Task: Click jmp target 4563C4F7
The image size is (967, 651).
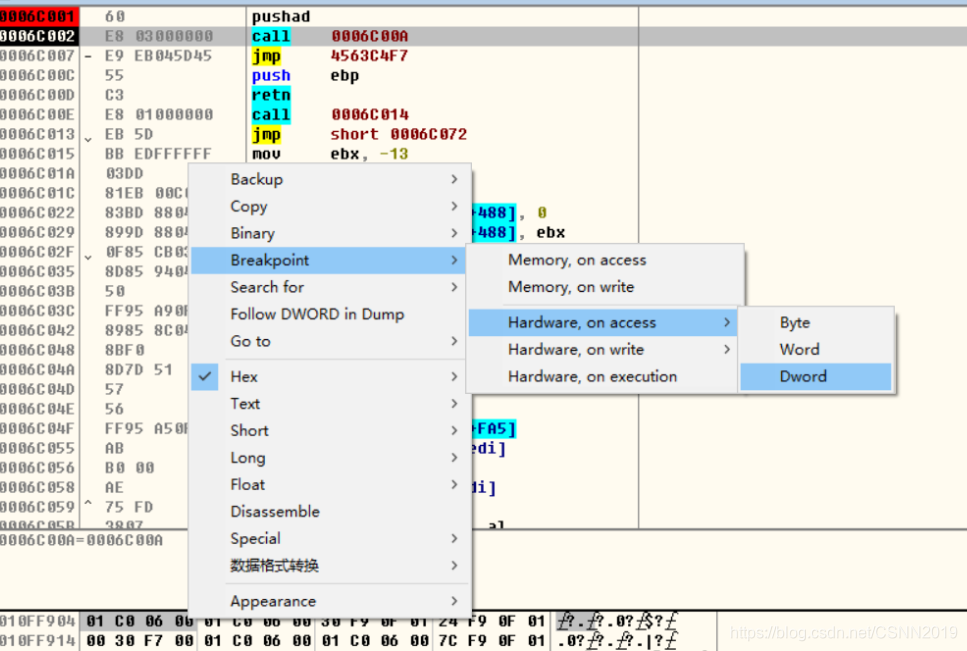Action: (369, 56)
